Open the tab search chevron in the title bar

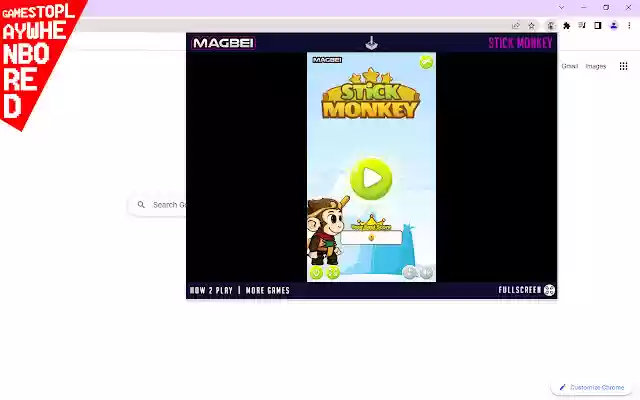561,7
